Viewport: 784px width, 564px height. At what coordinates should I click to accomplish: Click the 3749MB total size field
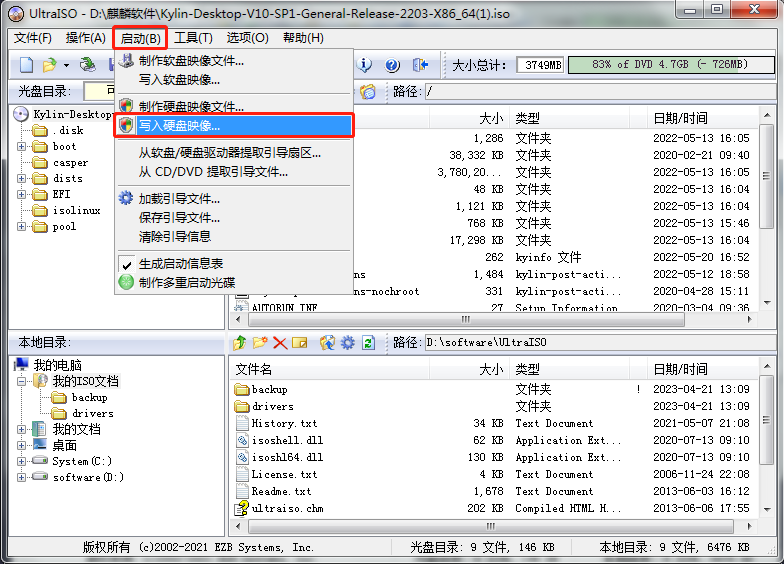pyautogui.click(x=540, y=65)
